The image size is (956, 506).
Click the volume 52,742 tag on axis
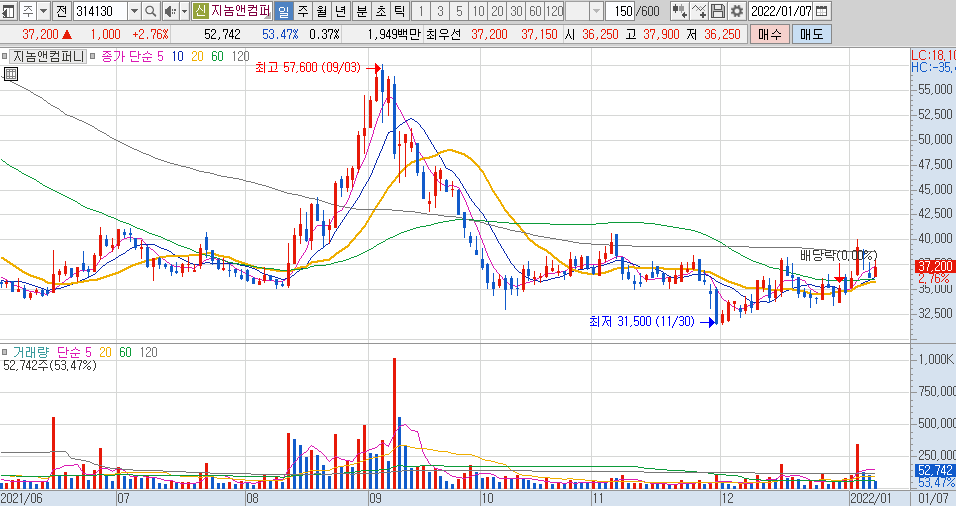[x=935, y=470]
